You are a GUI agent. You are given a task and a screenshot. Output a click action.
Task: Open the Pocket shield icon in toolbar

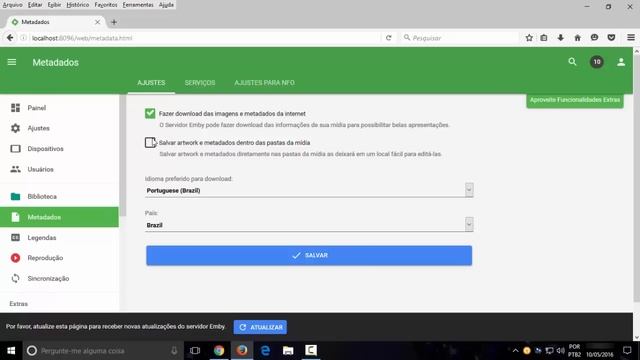click(611, 38)
